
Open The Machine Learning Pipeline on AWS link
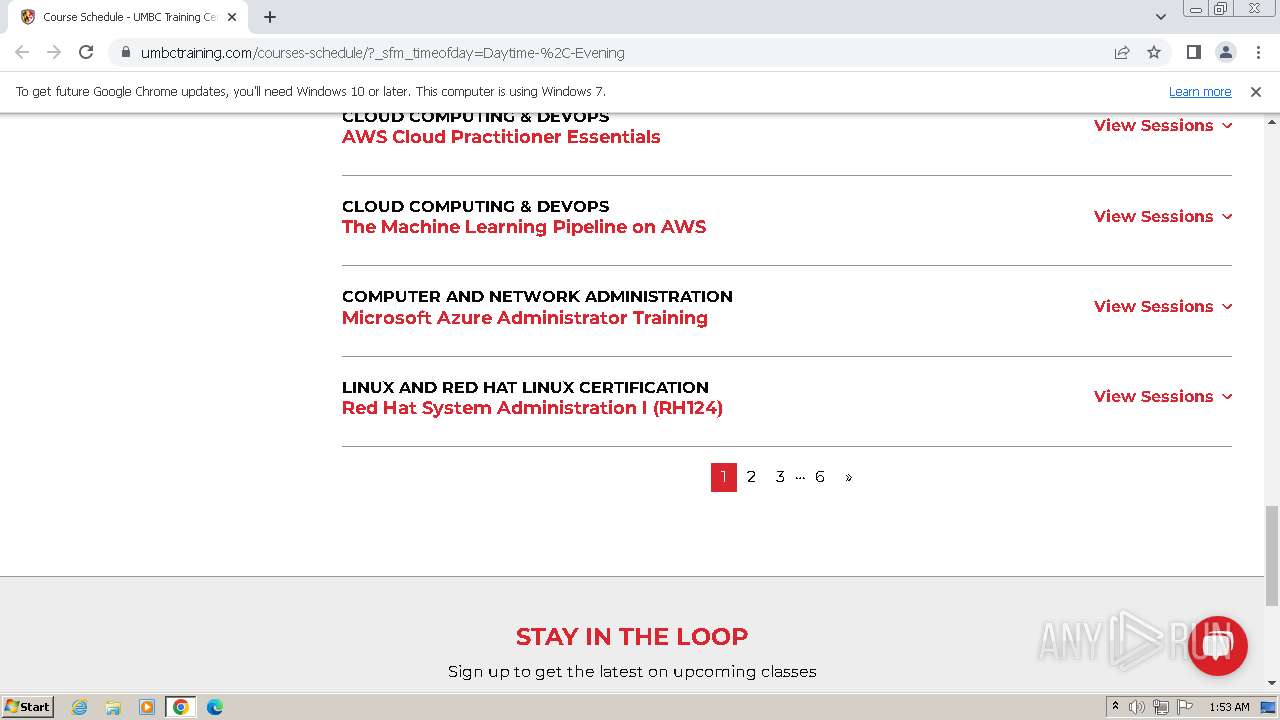tap(524, 227)
